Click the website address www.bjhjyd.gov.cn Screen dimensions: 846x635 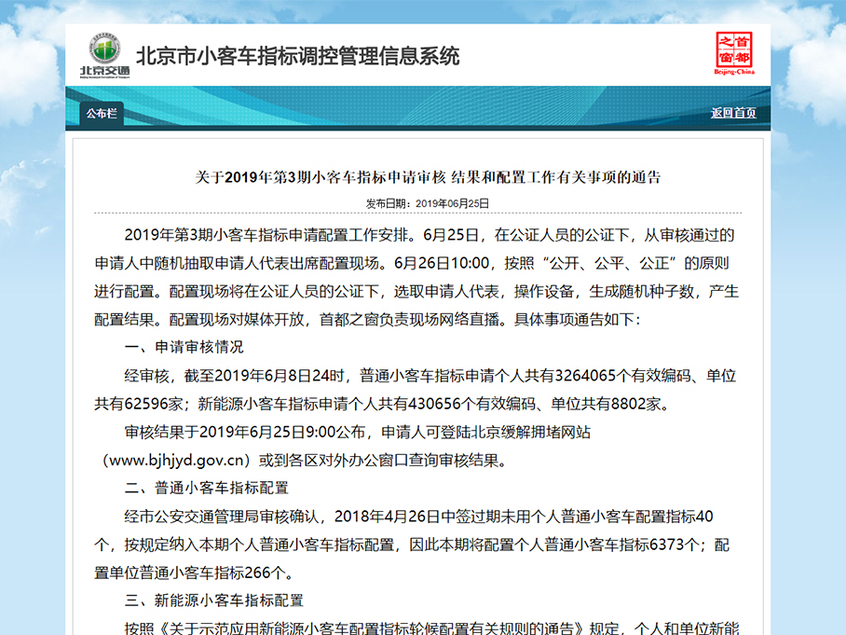click(x=176, y=460)
